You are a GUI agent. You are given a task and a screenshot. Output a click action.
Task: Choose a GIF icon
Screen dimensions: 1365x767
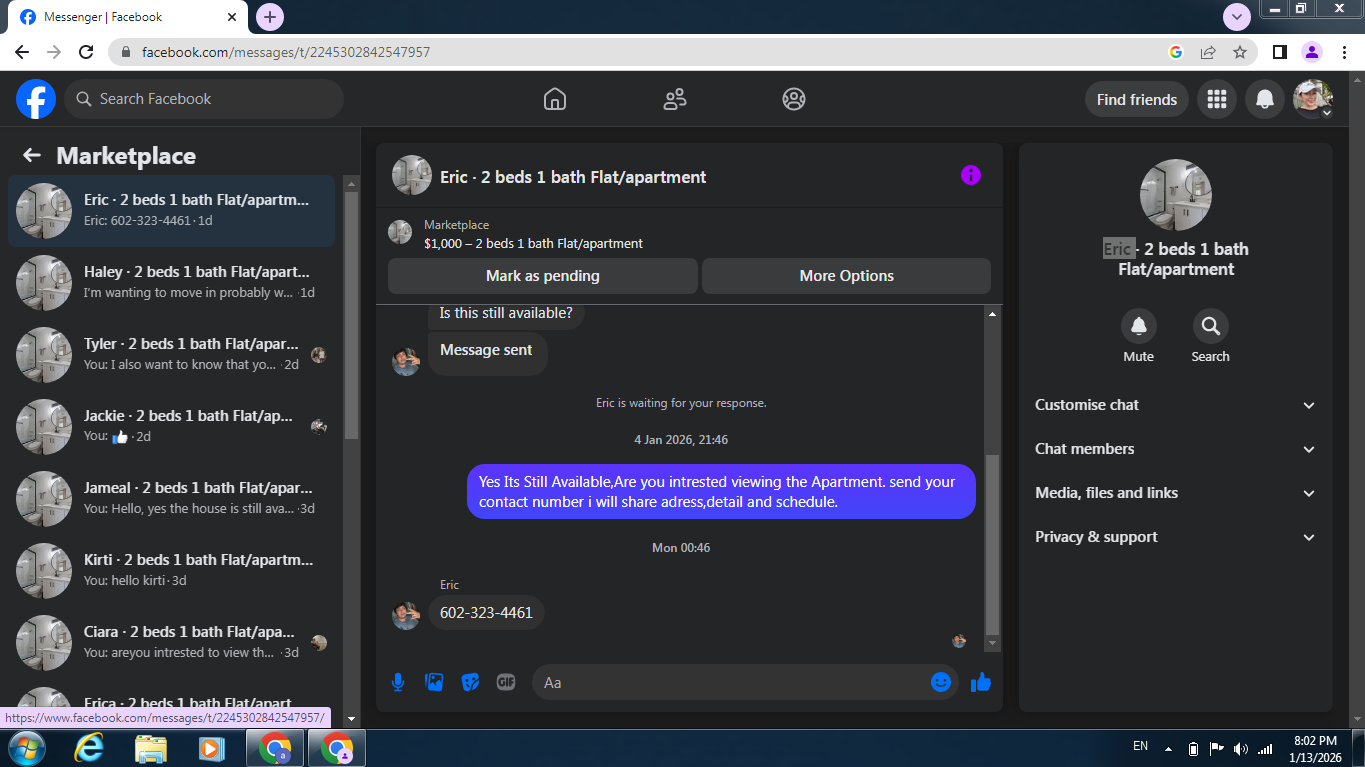click(506, 682)
